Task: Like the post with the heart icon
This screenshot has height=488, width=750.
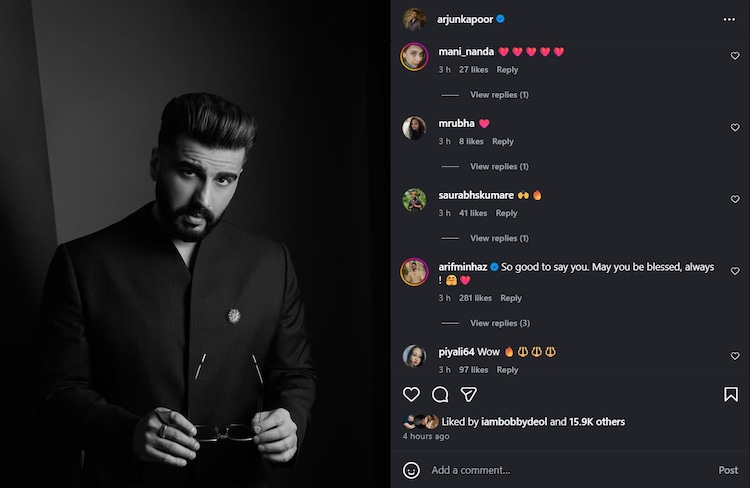Action: click(411, 394)
